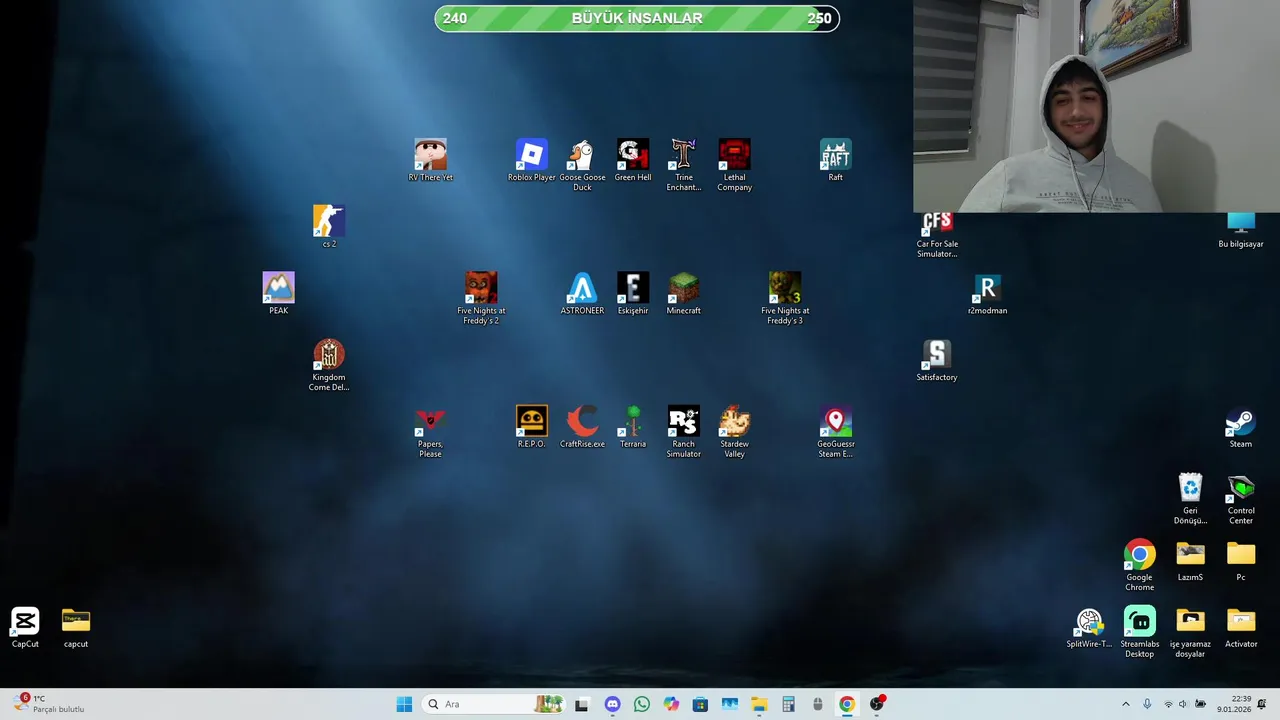Expand the hidden system tray icons
Image resolution: width=1280 pixels, height=720 pixels.
(x=1126, y=704)
